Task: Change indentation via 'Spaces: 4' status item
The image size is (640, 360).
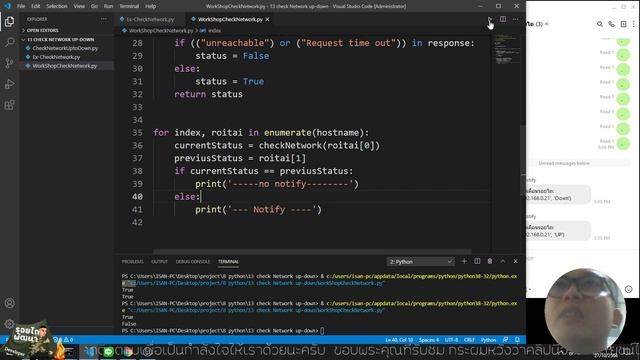Action: pyautogui.click(x=429, y=340)
